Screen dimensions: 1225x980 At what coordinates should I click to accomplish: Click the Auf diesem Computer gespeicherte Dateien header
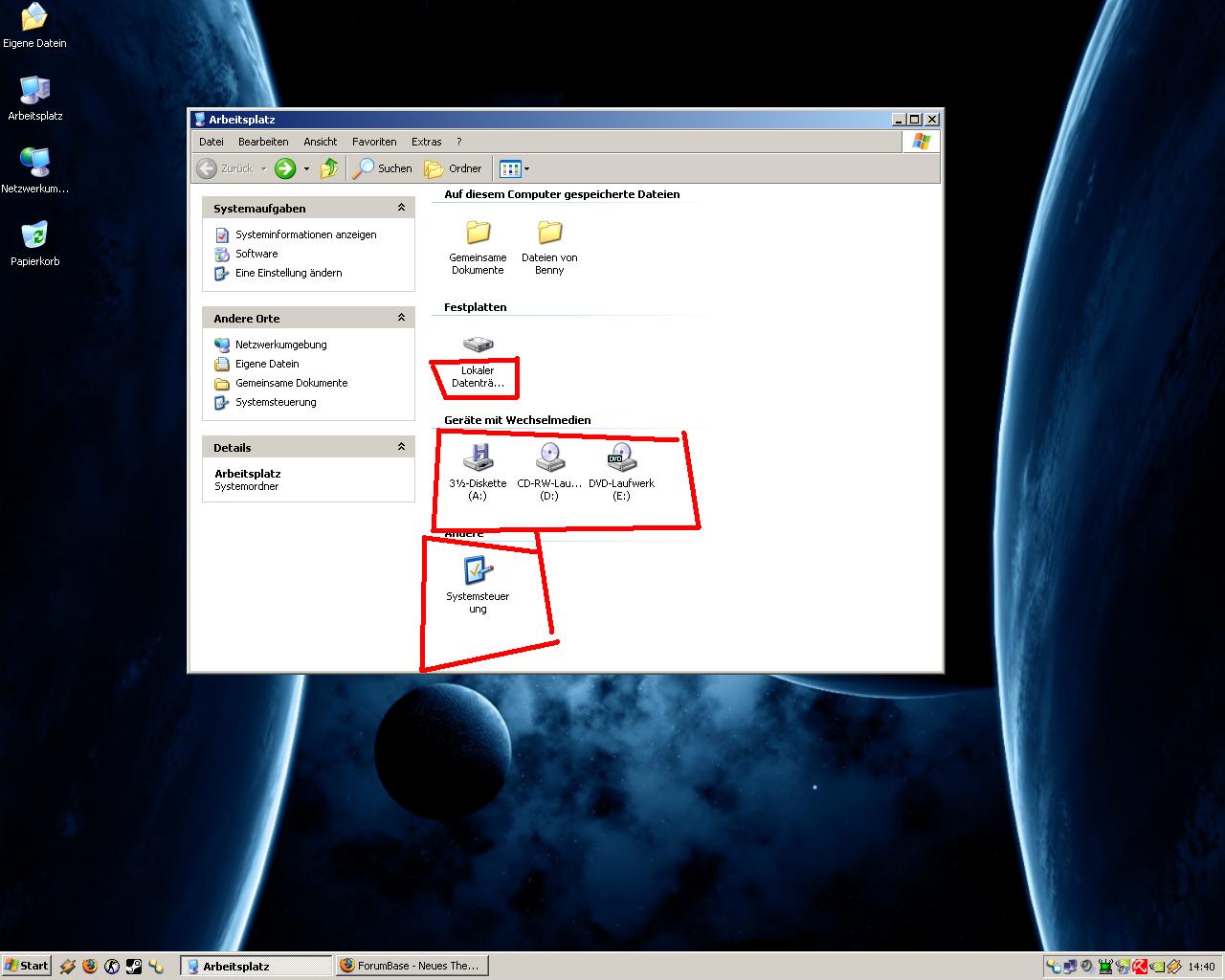(562, 194)
